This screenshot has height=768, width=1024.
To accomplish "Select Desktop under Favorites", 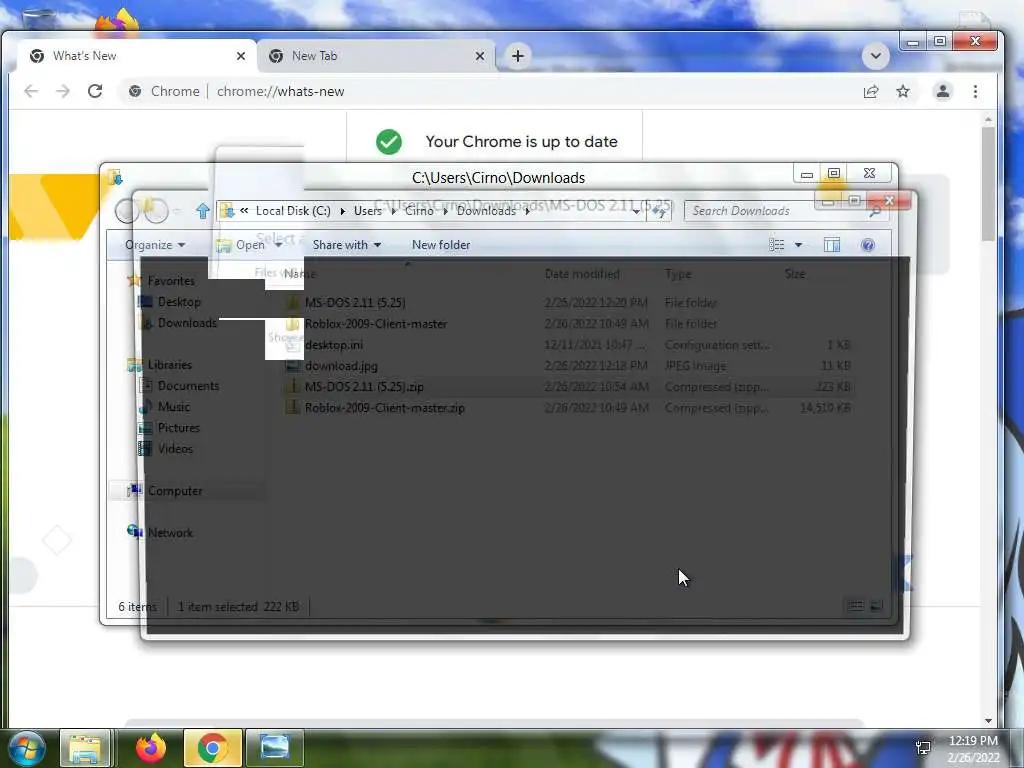I will coord(179,302).
